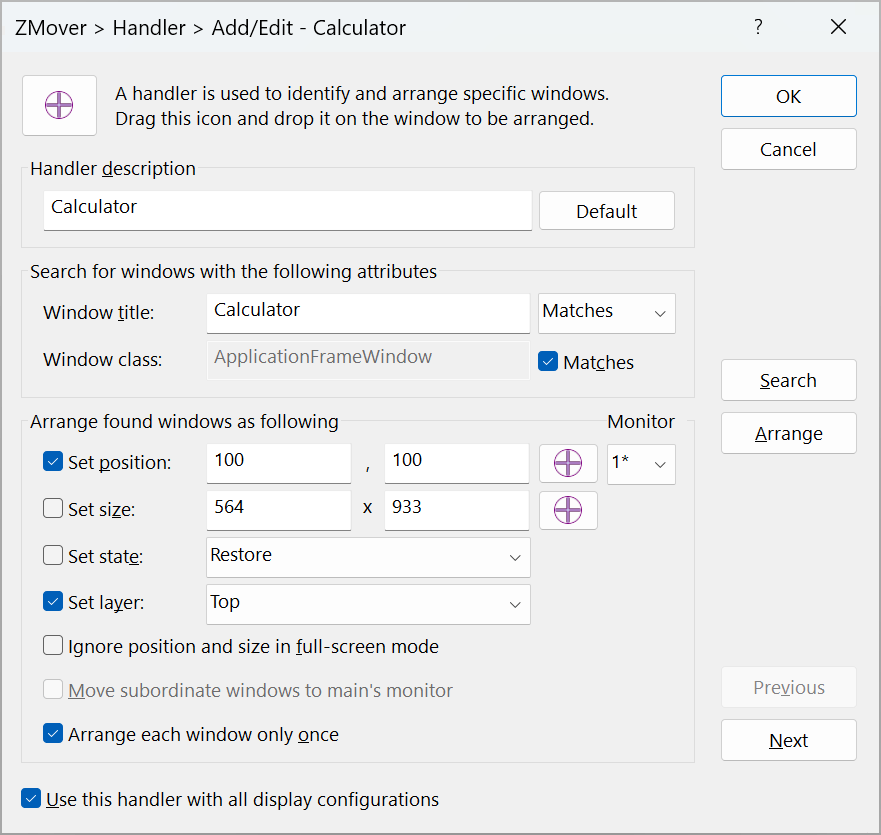Click the OK button
The width and height of the screenshot is (881, 835).
(789, 96)
